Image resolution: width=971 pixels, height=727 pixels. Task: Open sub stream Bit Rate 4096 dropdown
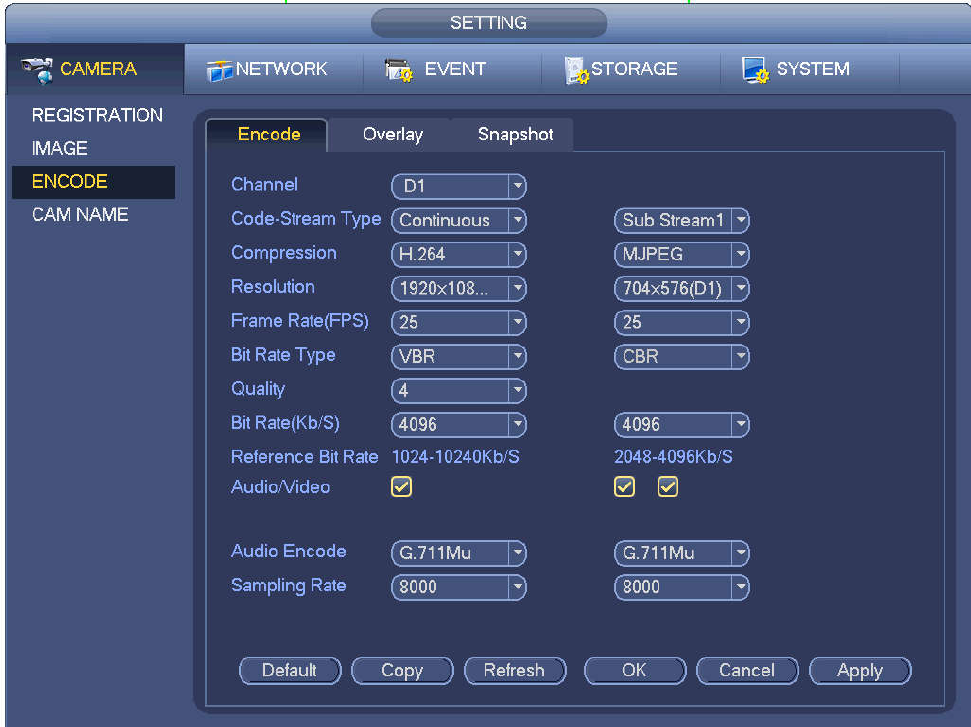682,425
